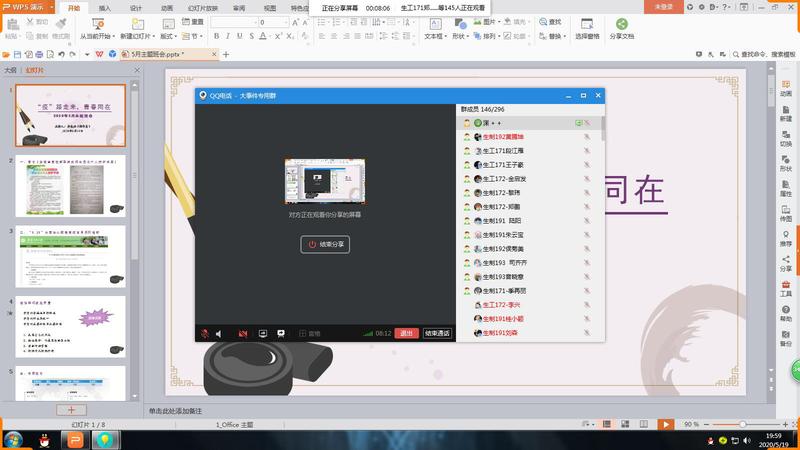
Task: Open the chat bubble icon in call toolbar
Action: click(x=281, y=333)
